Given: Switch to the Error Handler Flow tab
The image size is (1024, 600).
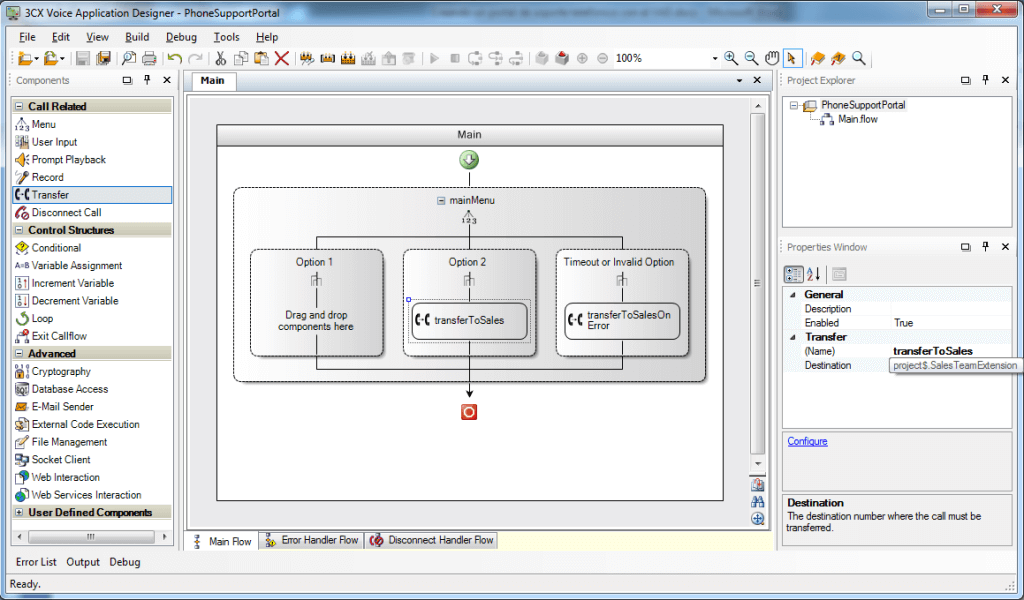Looking at the screenshot, I should pos(312,541).
